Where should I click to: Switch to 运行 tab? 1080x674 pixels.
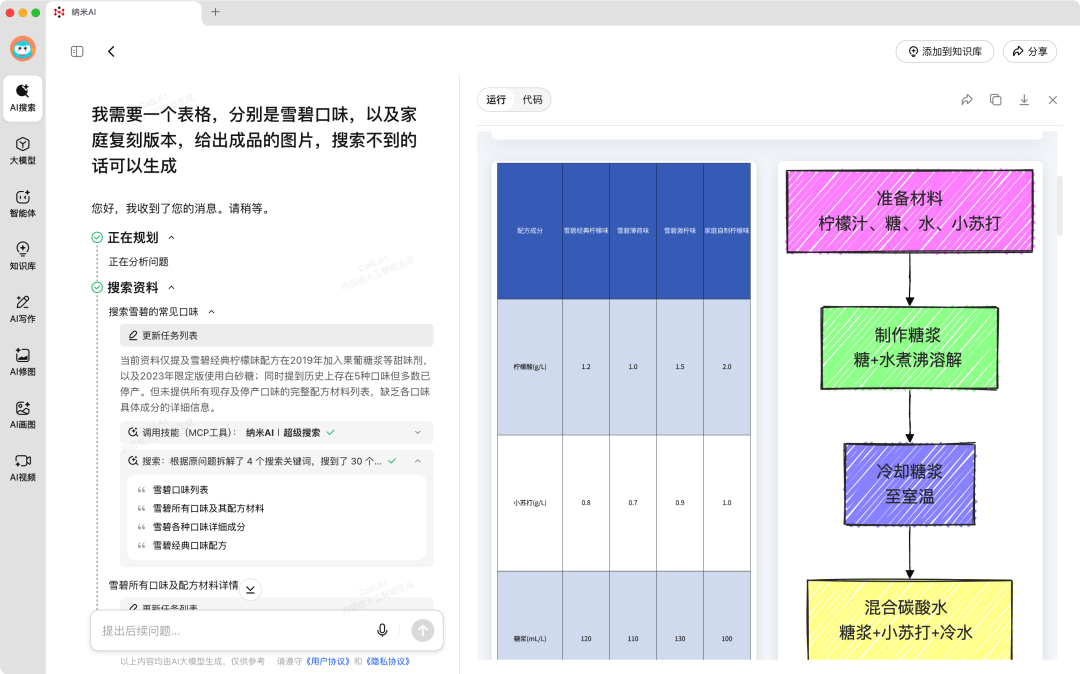tap(496, 100)
